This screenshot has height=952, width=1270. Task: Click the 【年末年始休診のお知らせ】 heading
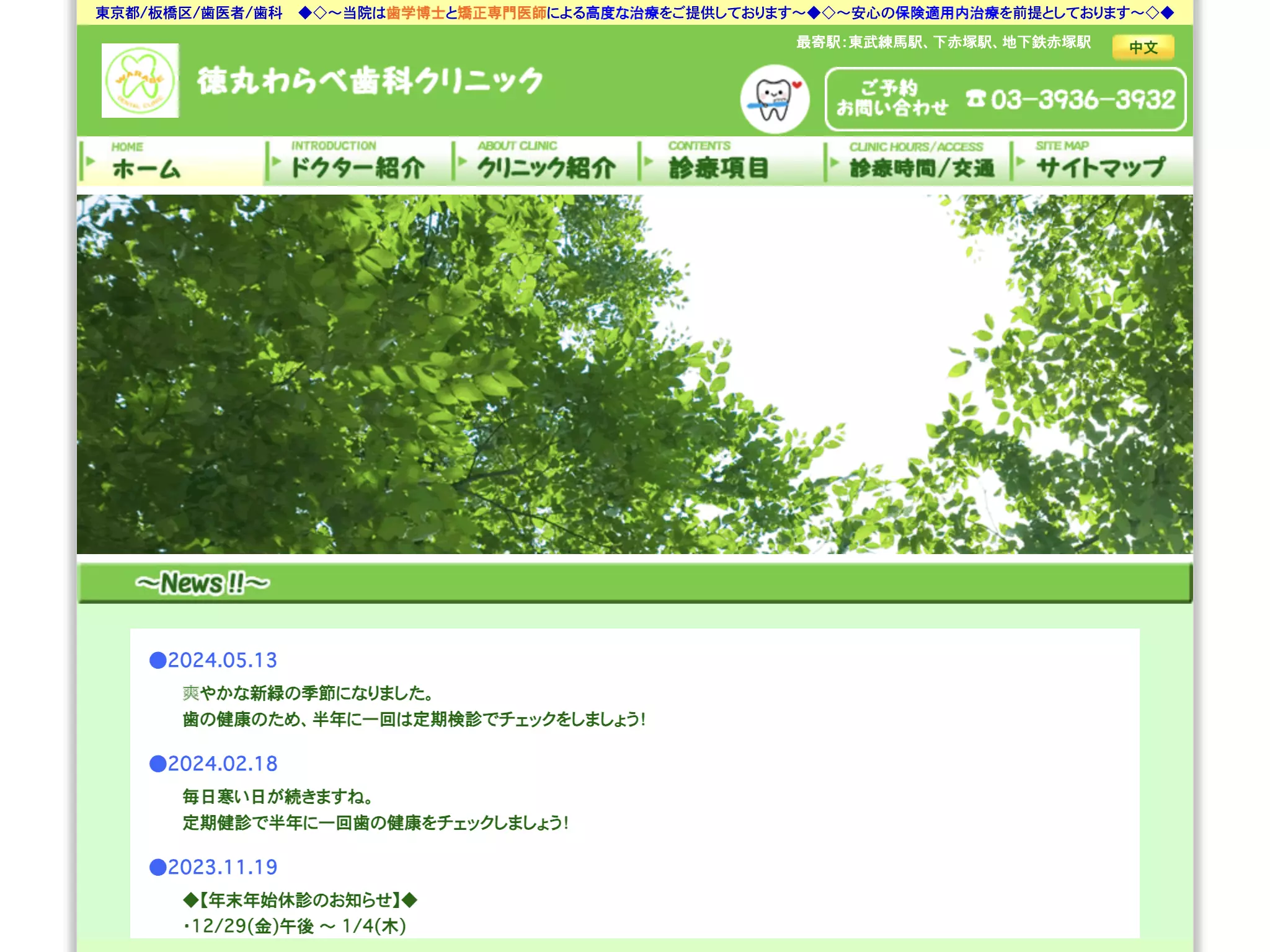pos(300,900)
